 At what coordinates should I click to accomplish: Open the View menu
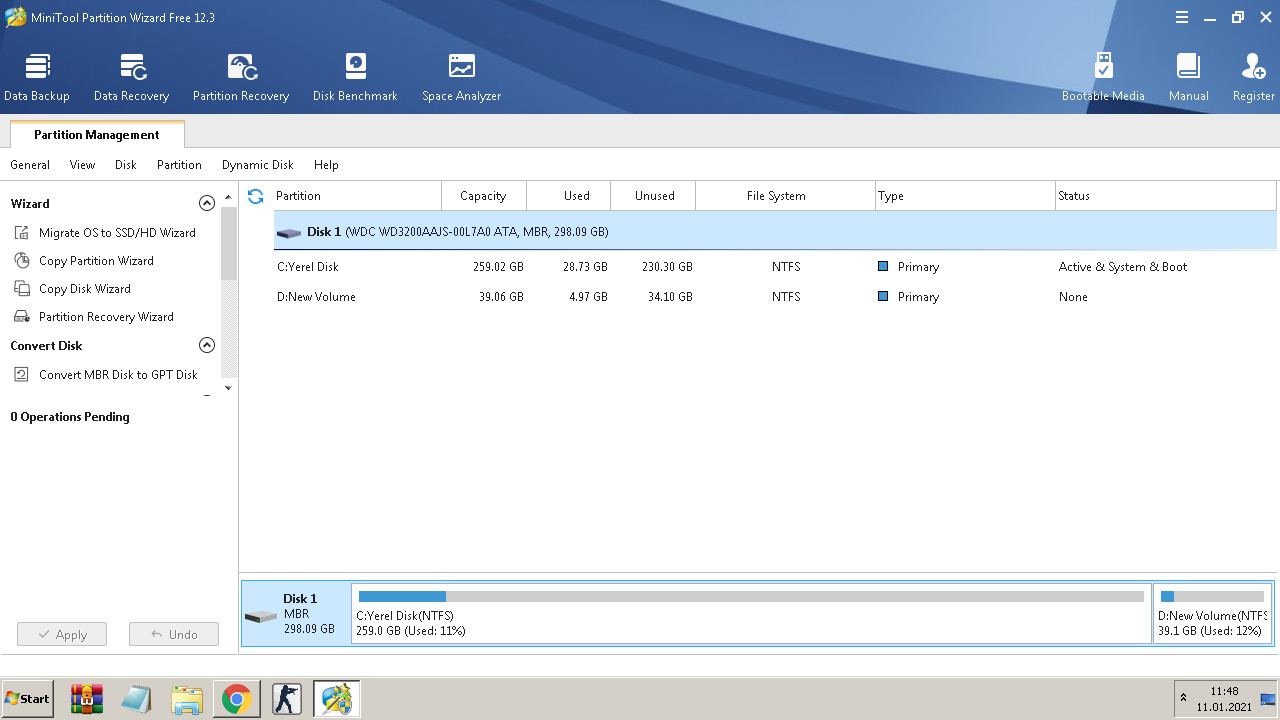pyautogui.click(x=83, y=165)
